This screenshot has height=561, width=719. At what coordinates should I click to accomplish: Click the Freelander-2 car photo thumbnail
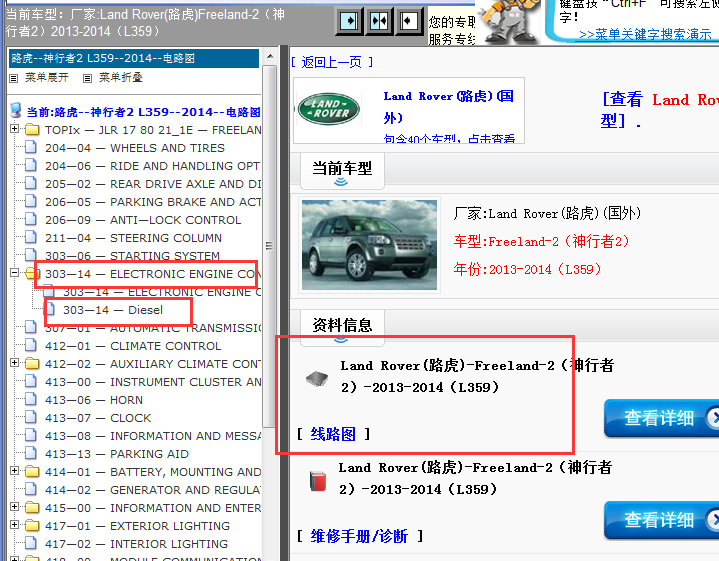[x=369, y=244]
